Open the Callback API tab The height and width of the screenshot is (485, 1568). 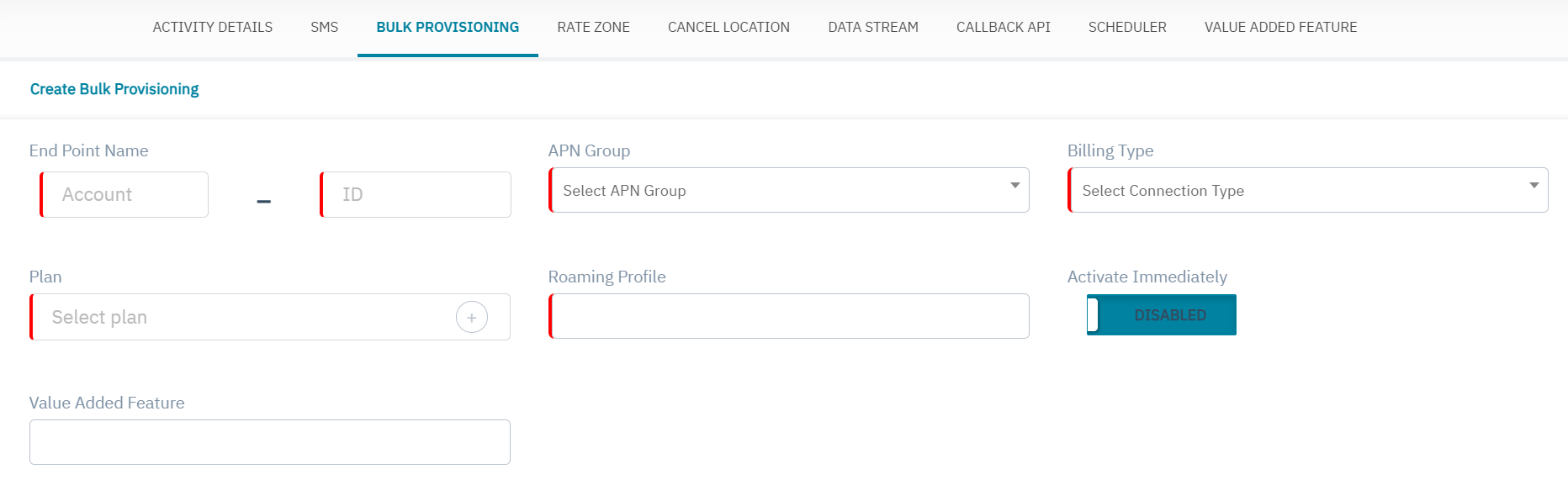[x=1003, y=27]
